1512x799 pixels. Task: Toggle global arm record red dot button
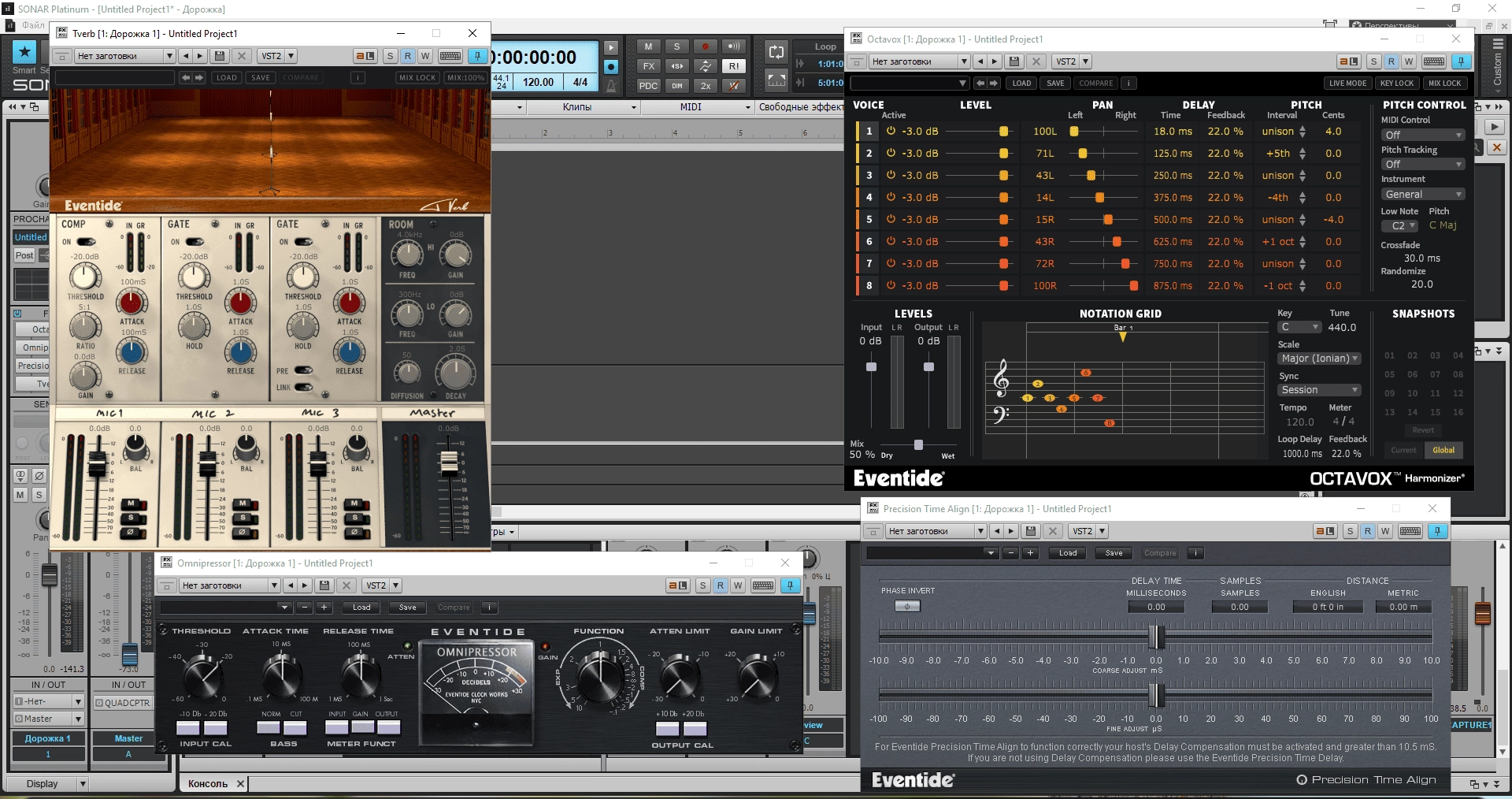705,46
